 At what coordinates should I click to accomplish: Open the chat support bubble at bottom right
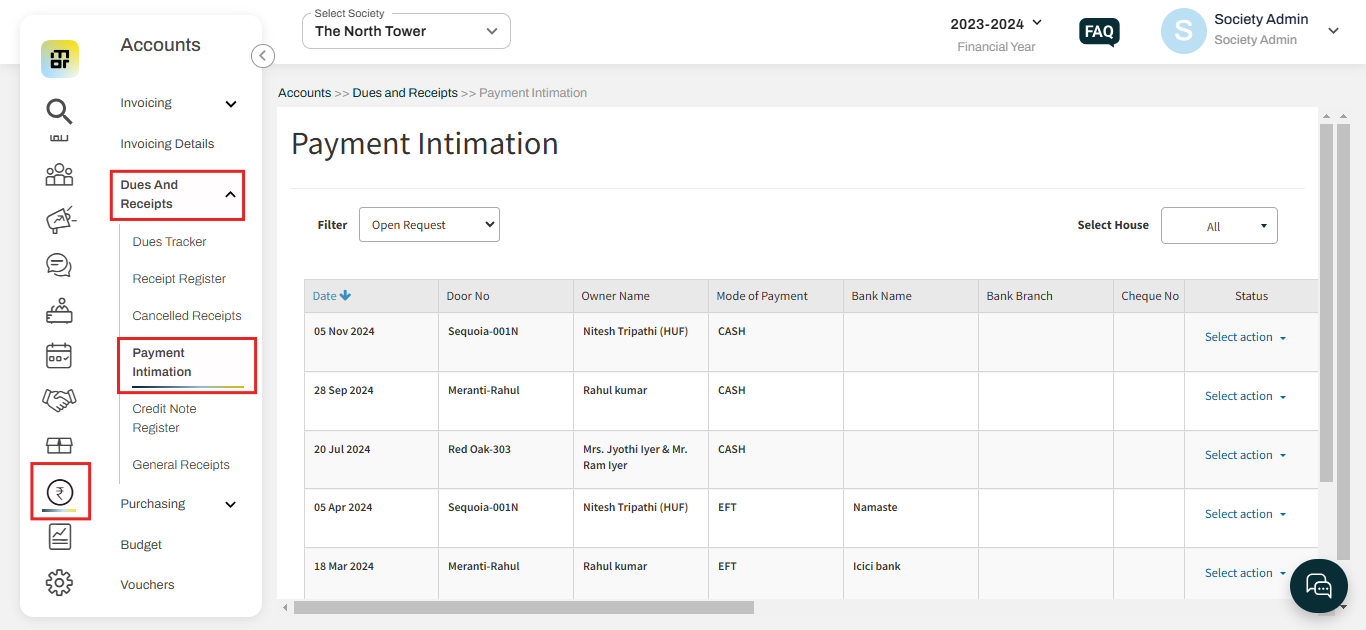[1318, 586]
